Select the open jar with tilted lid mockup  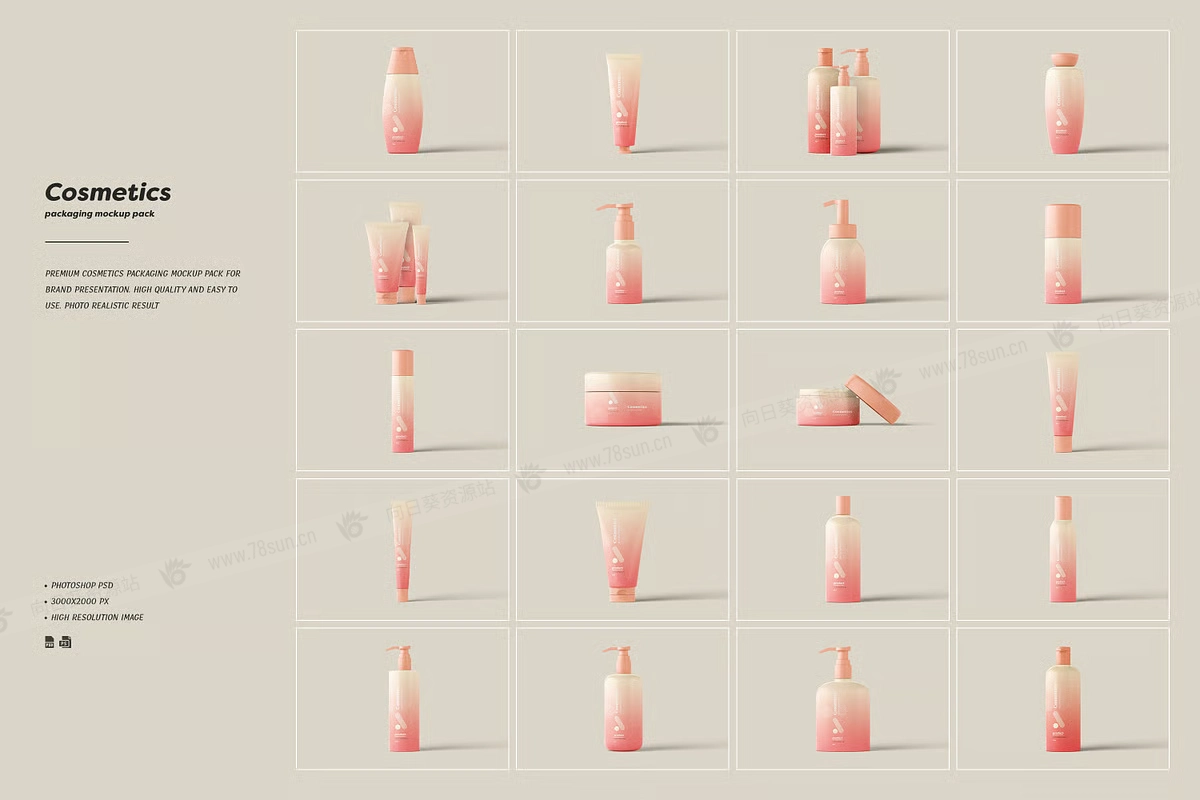tap(842, 400)
